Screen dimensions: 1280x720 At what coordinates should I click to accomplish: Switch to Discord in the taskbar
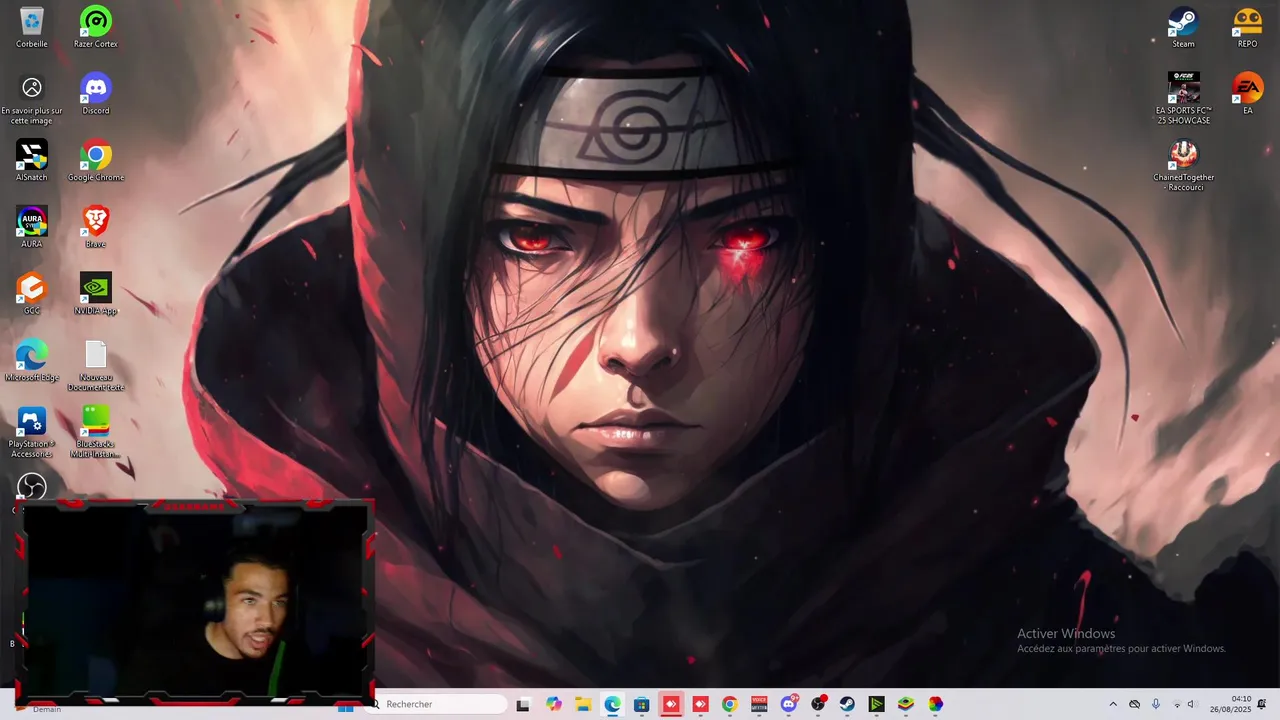click(789, 705)
